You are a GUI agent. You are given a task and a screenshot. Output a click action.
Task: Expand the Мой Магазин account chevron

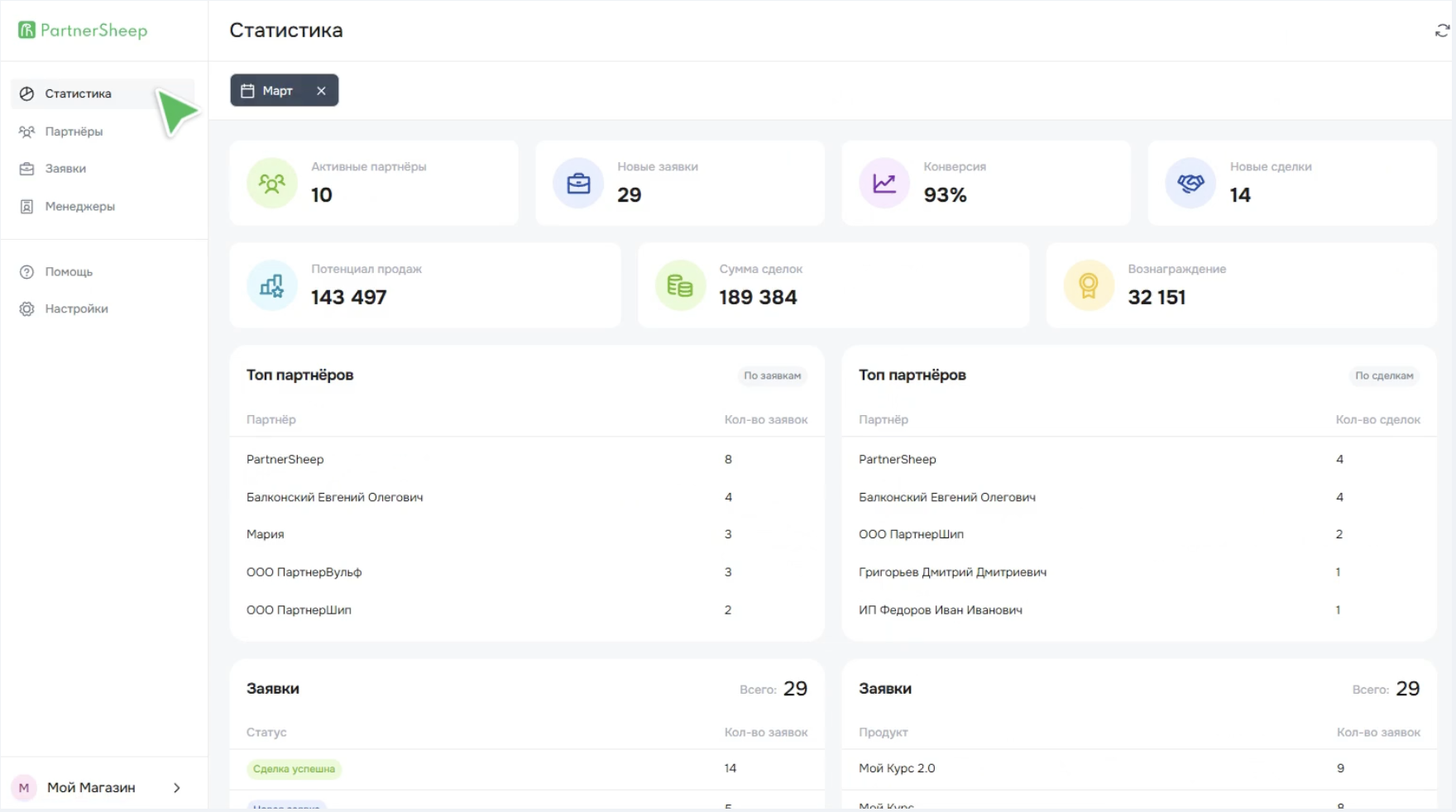(176, 788)
